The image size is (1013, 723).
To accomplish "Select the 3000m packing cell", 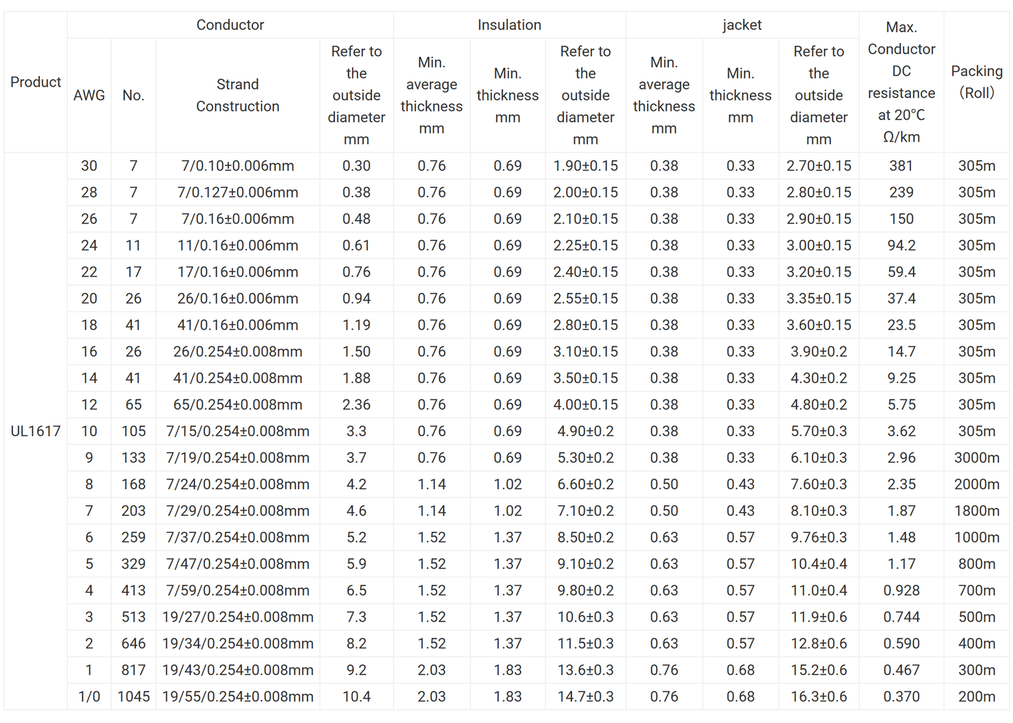I will click(x=976, y=458).
